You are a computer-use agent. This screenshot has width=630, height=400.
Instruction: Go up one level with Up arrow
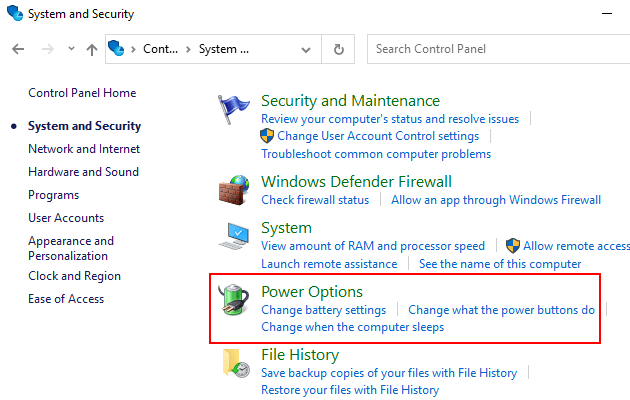(x=92, y=49)
